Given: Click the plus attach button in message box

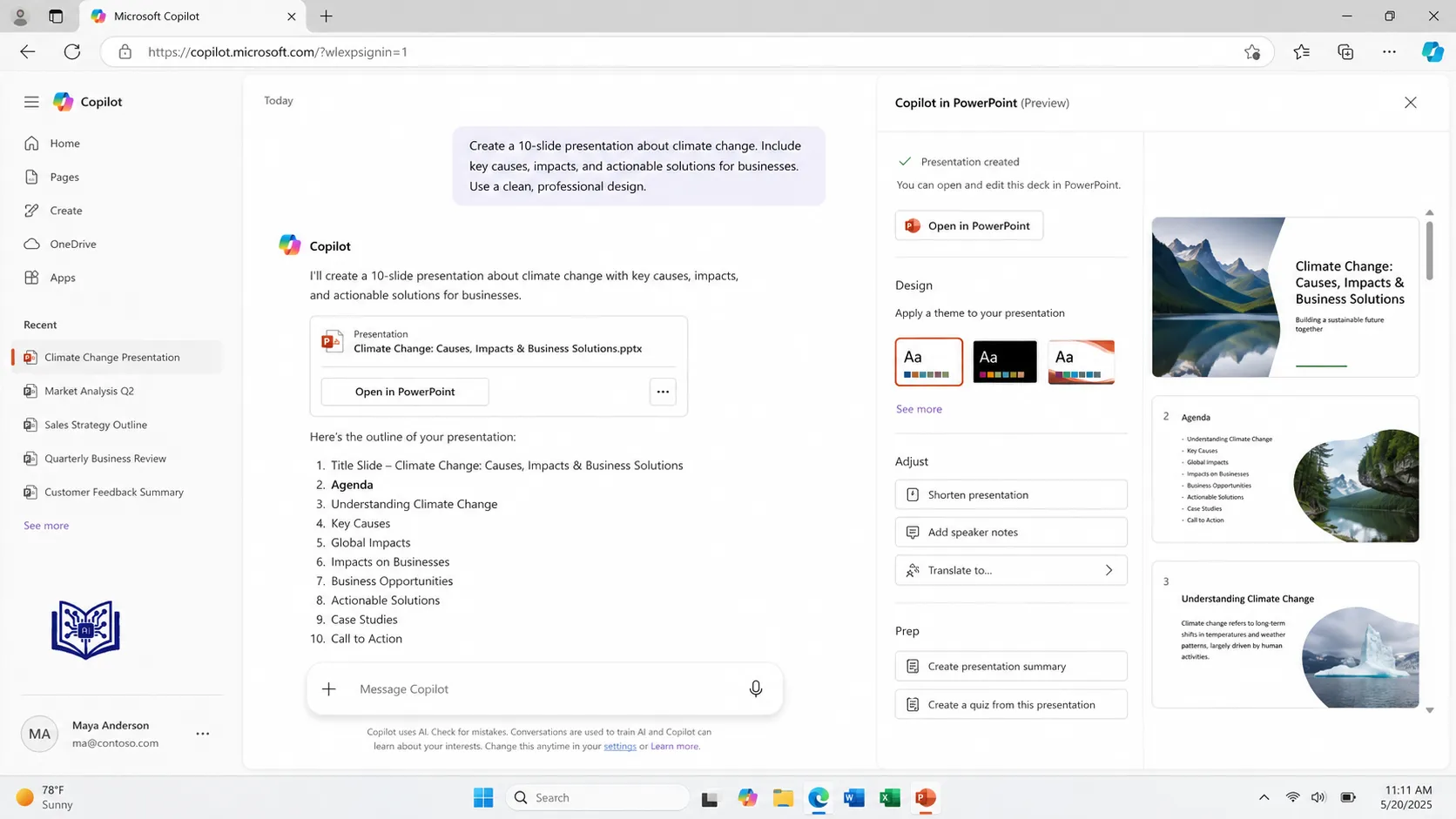Looking at the screenshot, I should point(328,689).
